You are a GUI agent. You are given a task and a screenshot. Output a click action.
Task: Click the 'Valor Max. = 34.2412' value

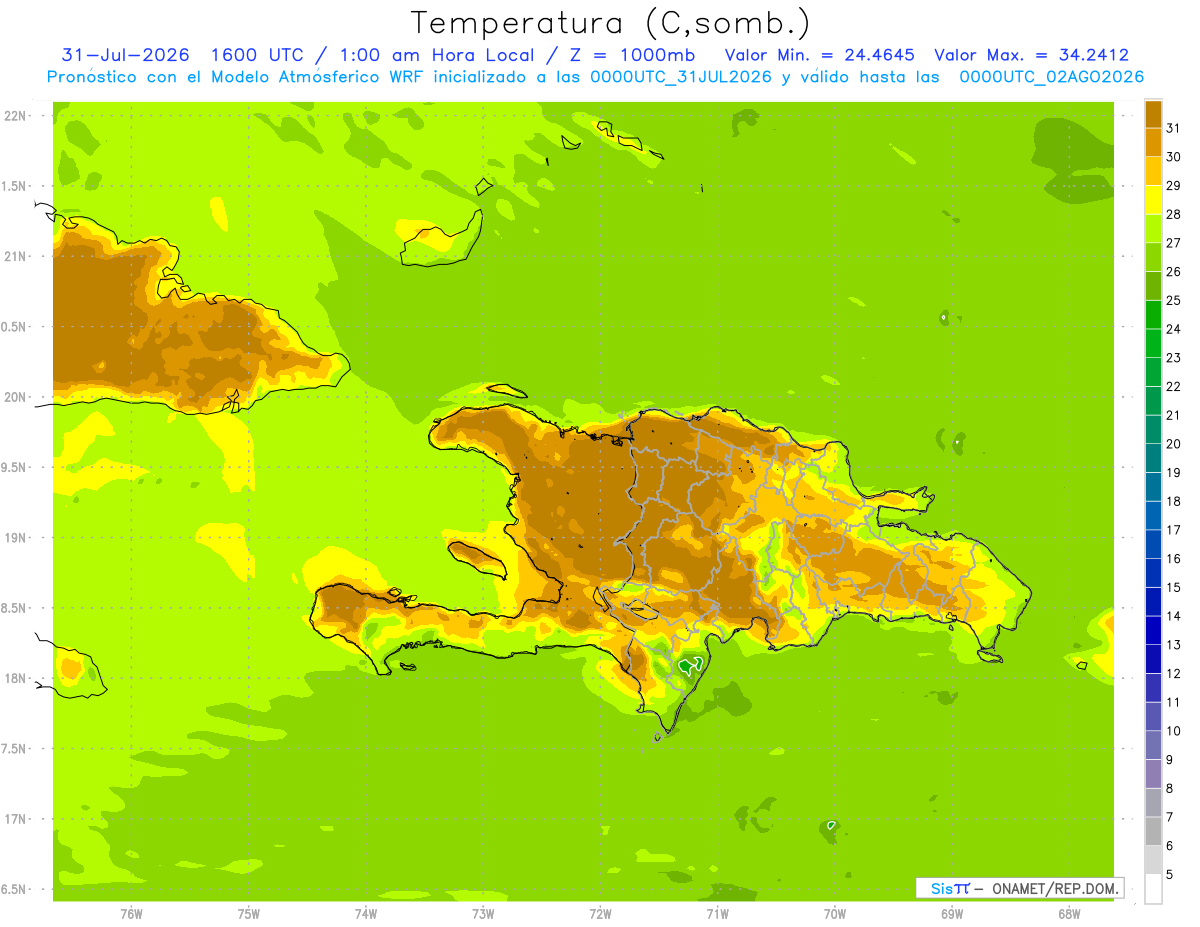1031,55
